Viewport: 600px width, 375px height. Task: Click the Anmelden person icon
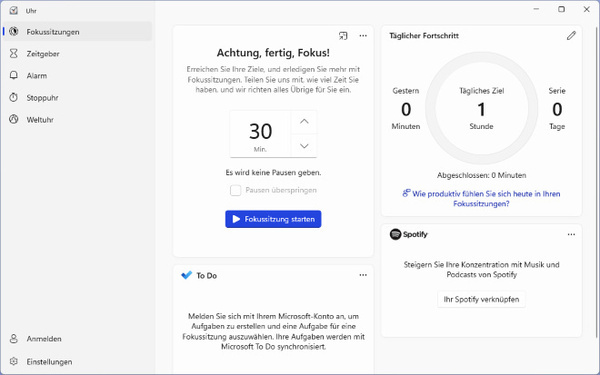point(14,339)
